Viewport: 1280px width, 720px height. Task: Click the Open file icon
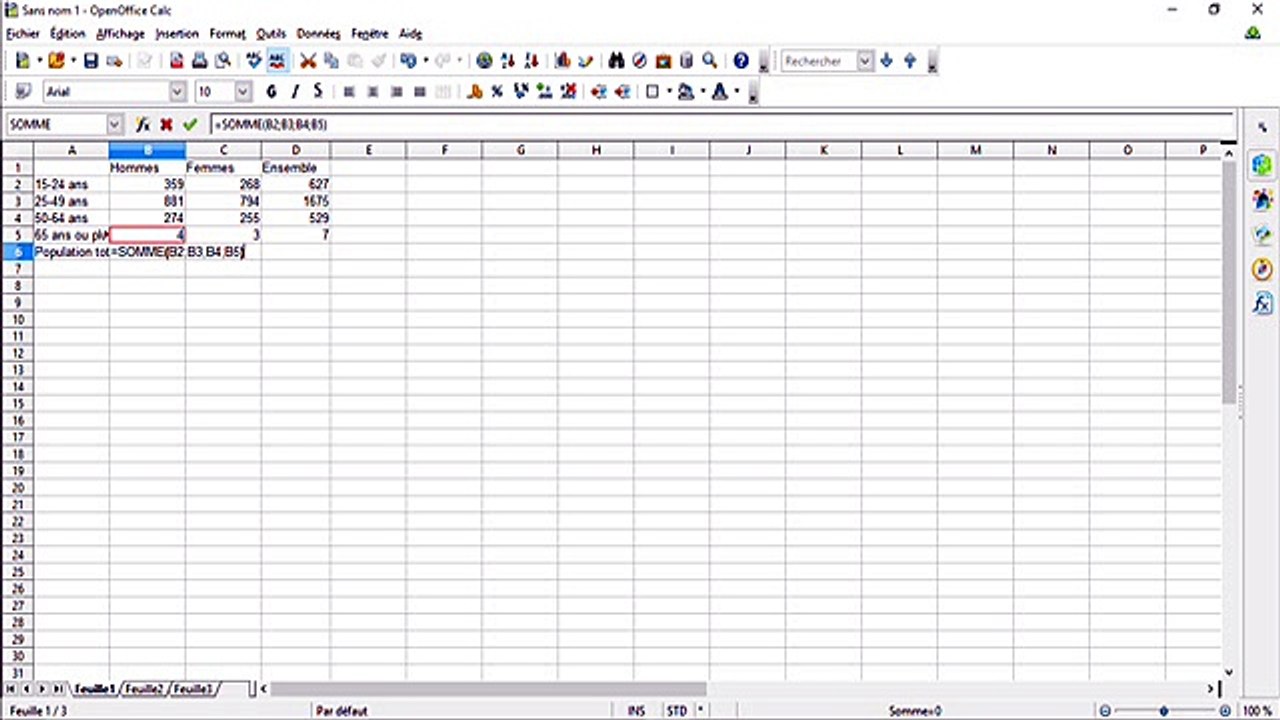(x=56, y=61)
